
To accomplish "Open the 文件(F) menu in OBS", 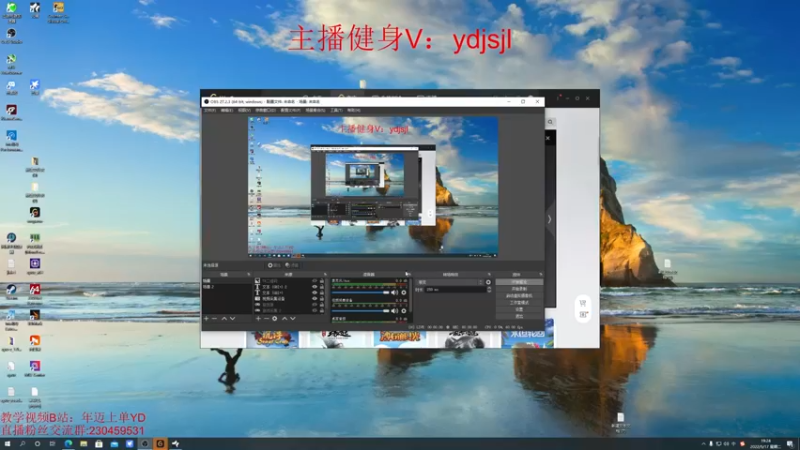I will click(x=210, y=110).
